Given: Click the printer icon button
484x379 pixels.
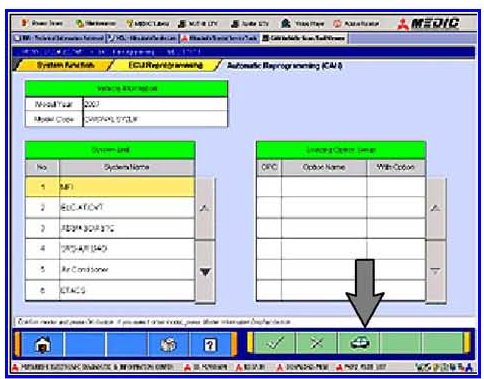Looking at the screenshot, I should pos(168,344).
